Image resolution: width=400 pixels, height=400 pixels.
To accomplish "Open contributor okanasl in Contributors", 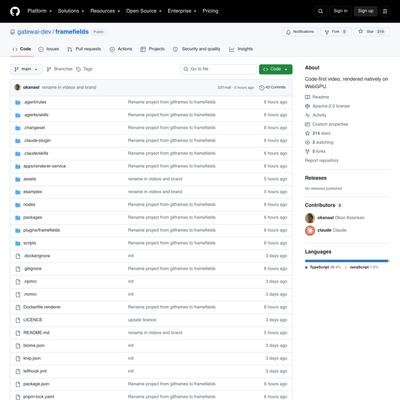I will click(335, 218).
